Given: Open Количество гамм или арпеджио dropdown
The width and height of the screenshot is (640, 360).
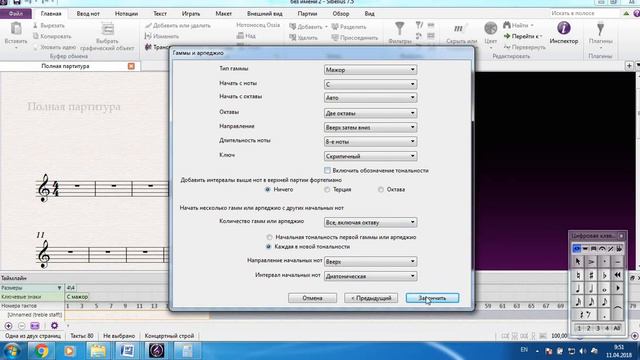Looking at the screenshot, I should 370,222.
